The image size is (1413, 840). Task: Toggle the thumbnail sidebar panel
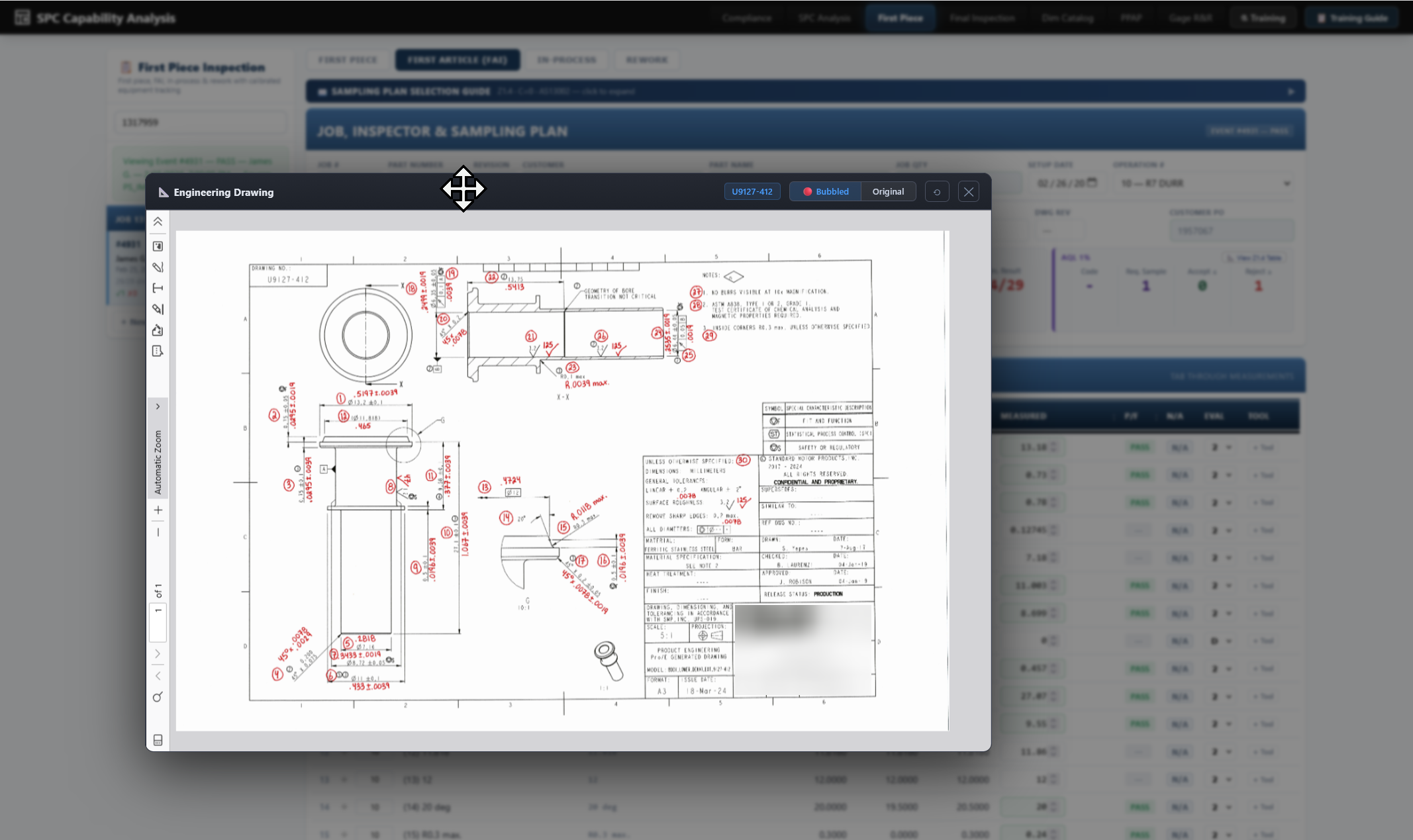pos(158,245)
